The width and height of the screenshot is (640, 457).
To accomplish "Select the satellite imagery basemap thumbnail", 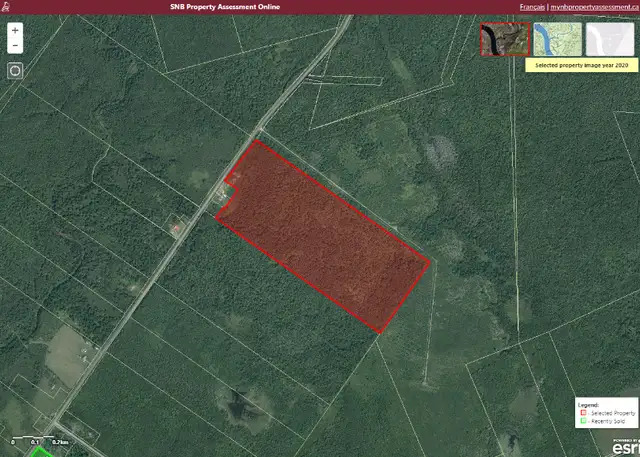I will pos(505,39).
